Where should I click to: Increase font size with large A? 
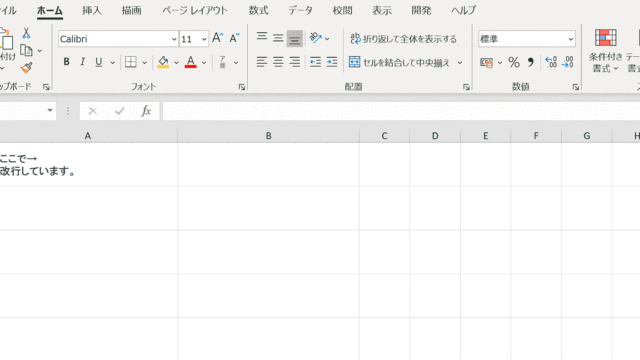tap(218, 38)
